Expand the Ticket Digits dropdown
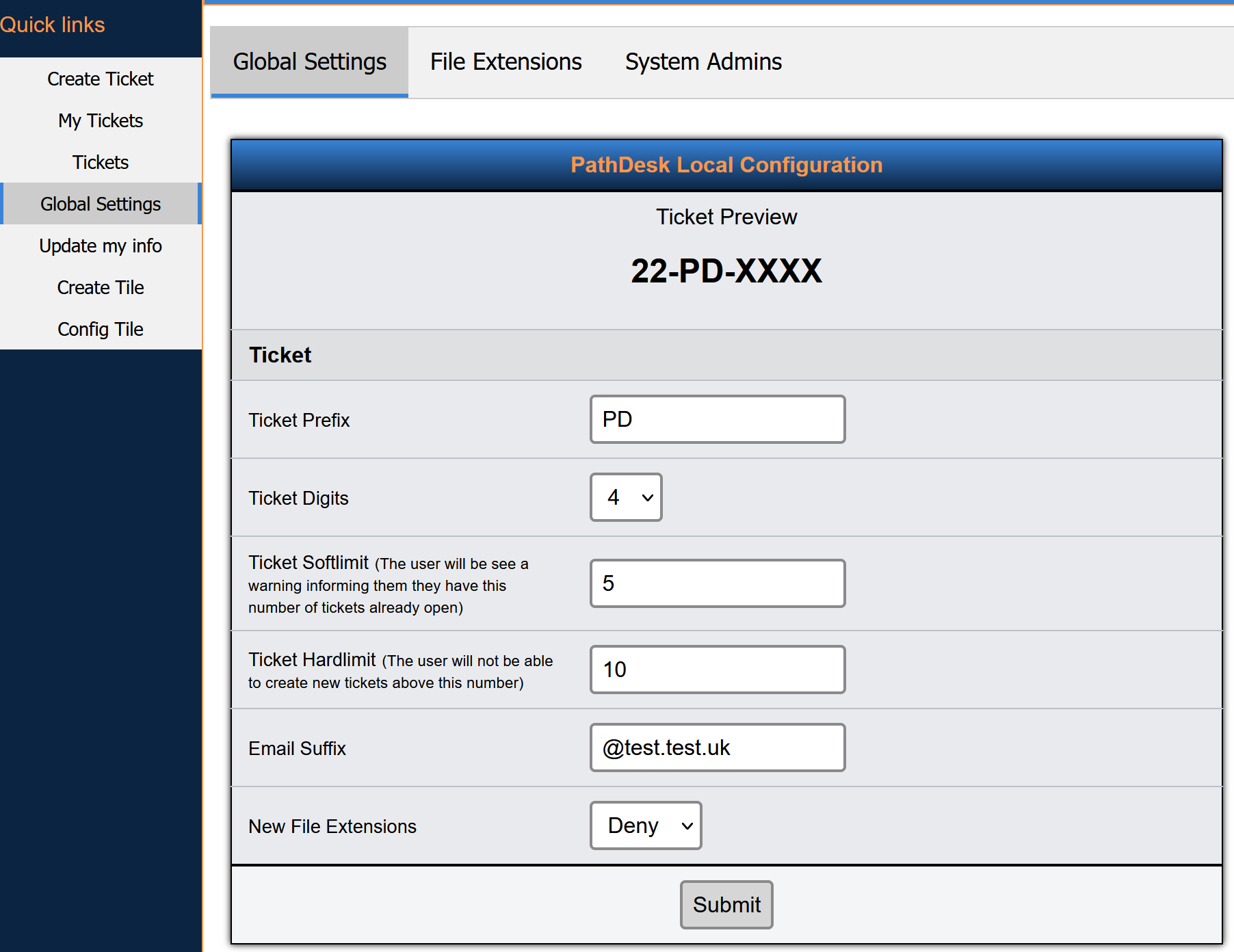 pos(626,497)
